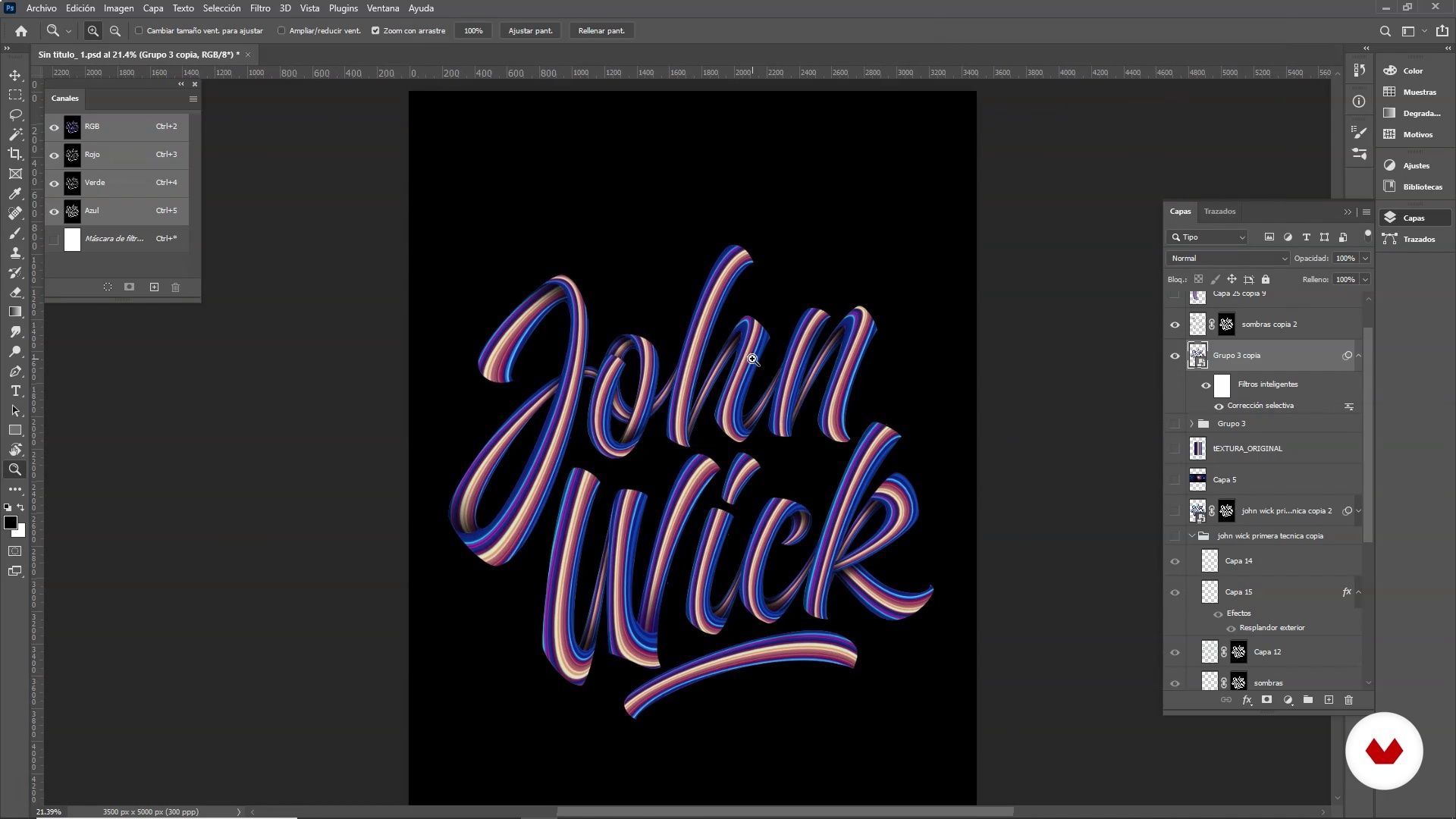Viewport: 1456px width, 819px height.
Task: Open blend mode Normal dropdown
Action: pos(1228,259)
